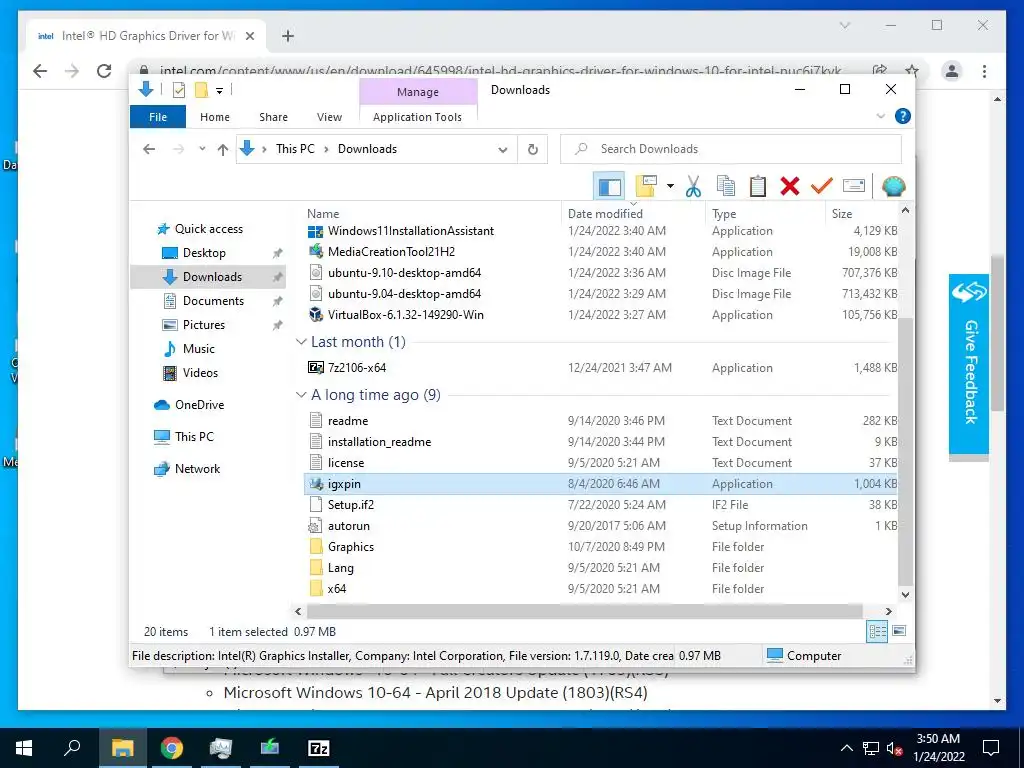Open the File menu tab
This screenshot has width=1024, height=768.
pyautogui.click(x=158, y=117)
